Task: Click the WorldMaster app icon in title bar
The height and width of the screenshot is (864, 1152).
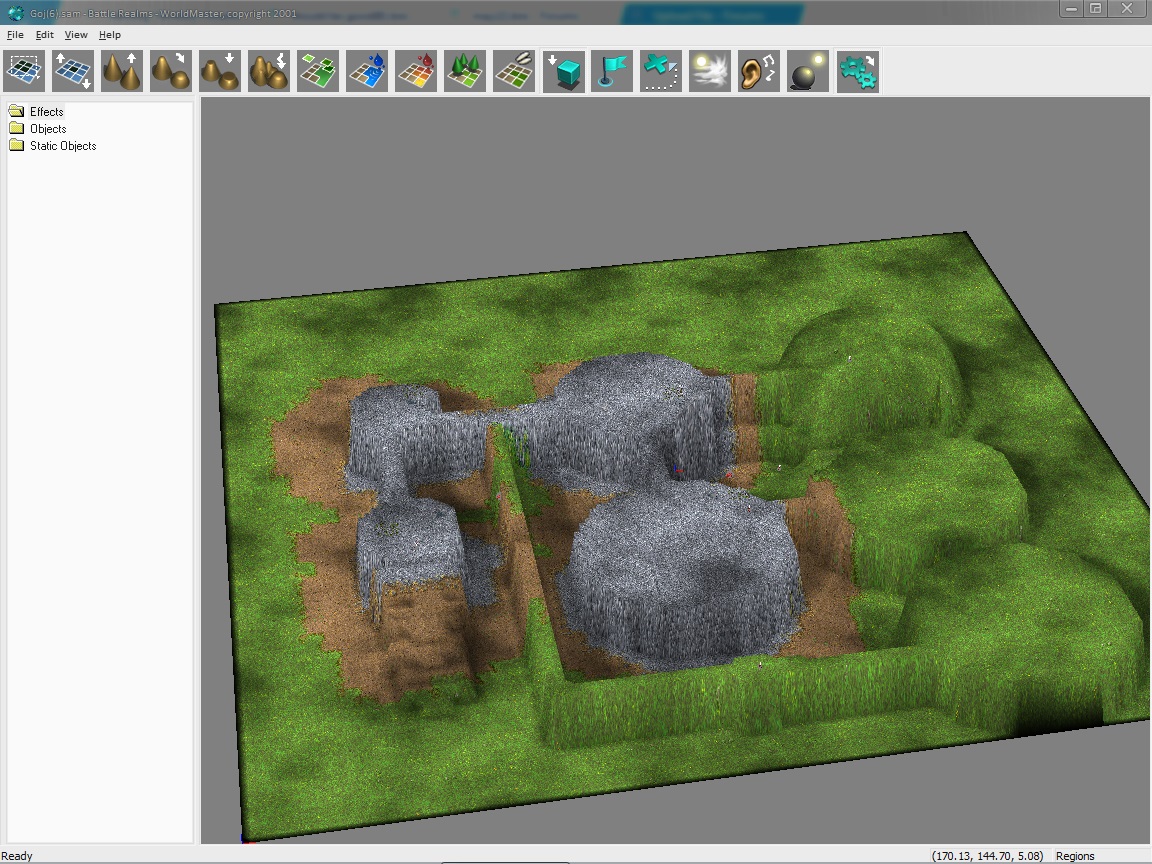Action: 15,12
